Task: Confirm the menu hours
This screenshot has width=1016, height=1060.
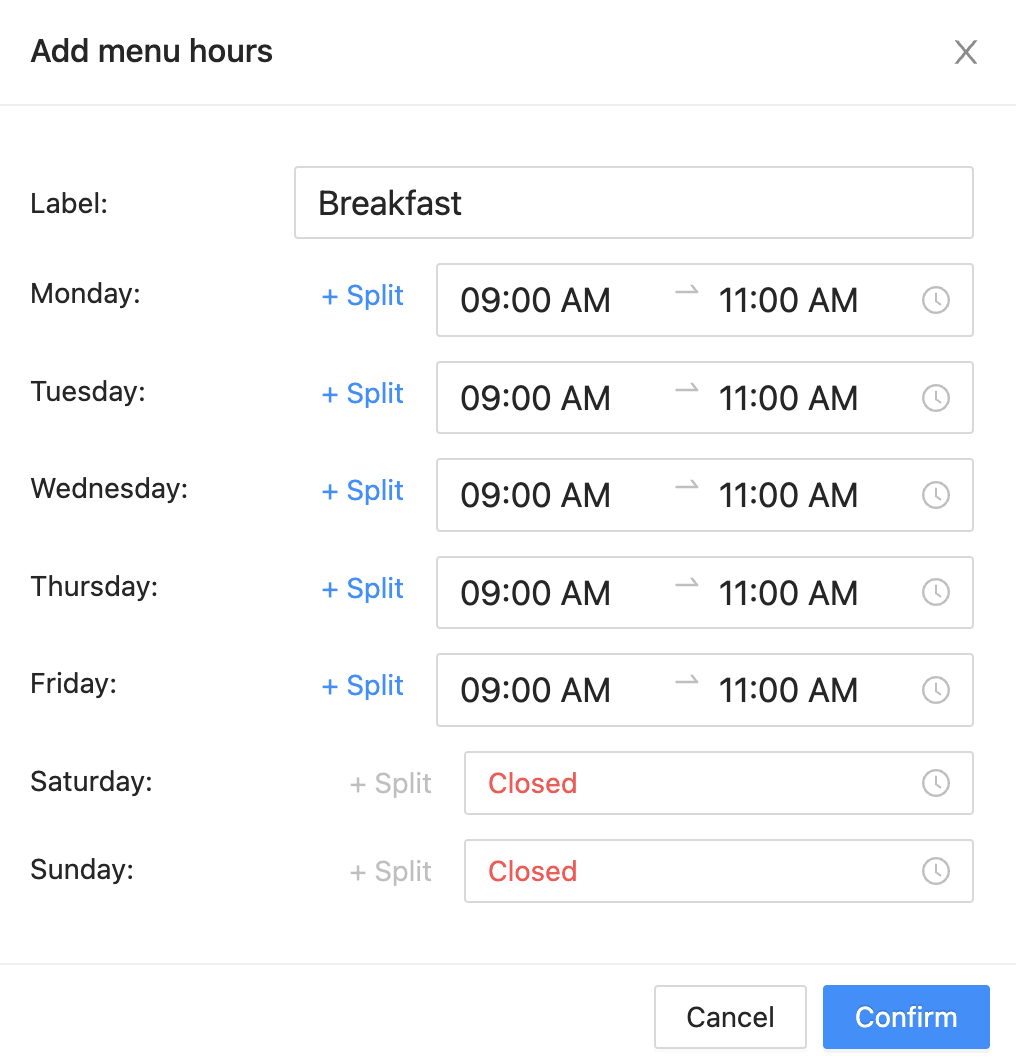Action: [x=906, y=1017]
